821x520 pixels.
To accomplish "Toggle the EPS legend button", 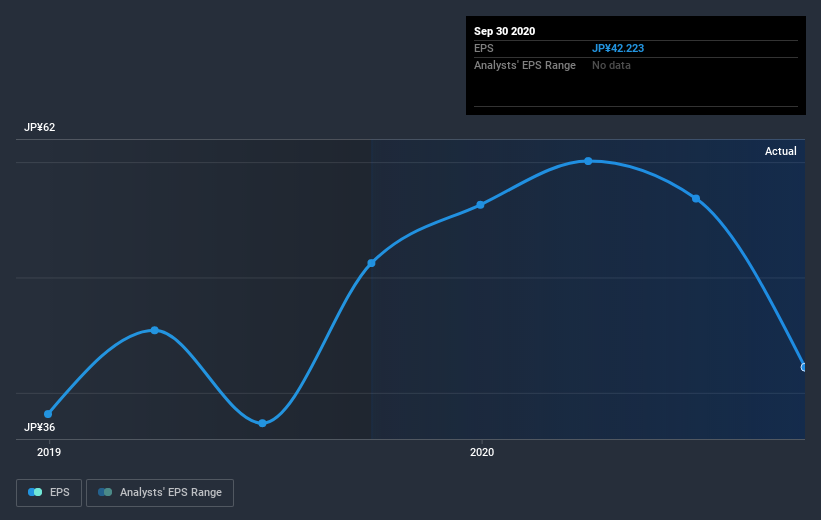I will [49, 492].
